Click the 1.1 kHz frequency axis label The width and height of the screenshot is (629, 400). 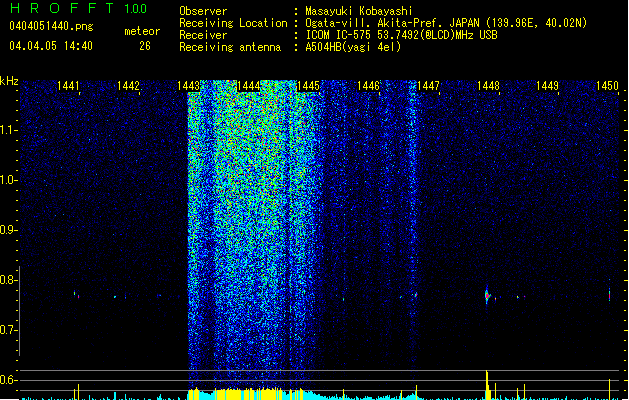point(8,130)
